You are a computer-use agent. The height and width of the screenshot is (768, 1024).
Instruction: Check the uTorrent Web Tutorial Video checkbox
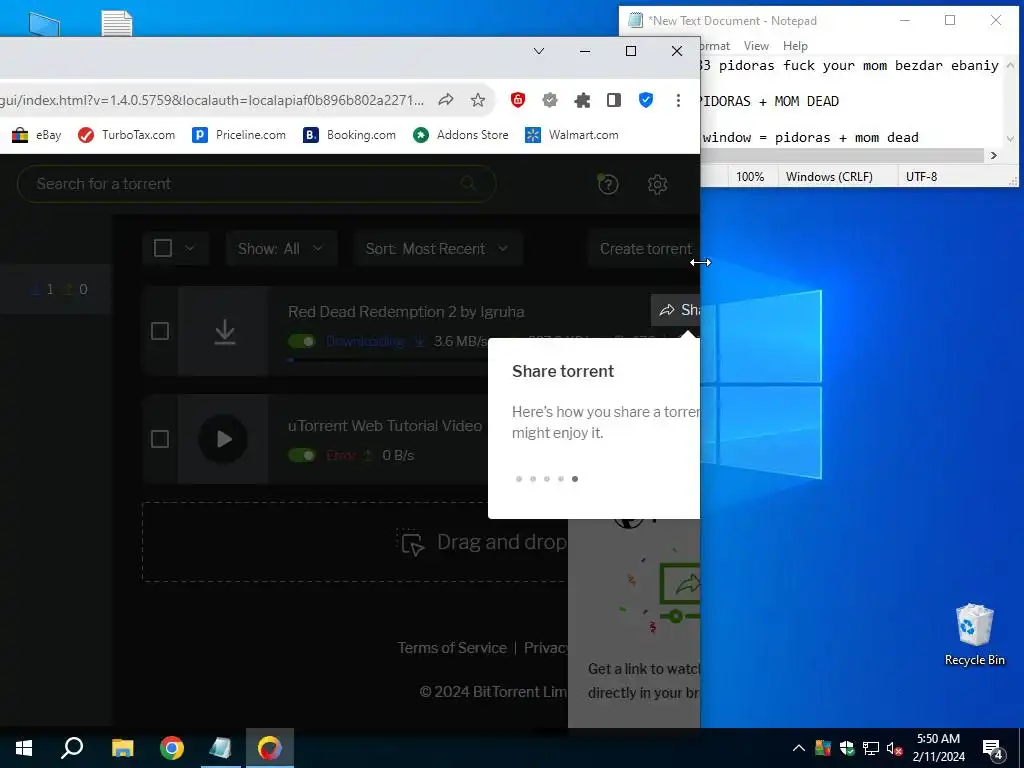(160, 439)
